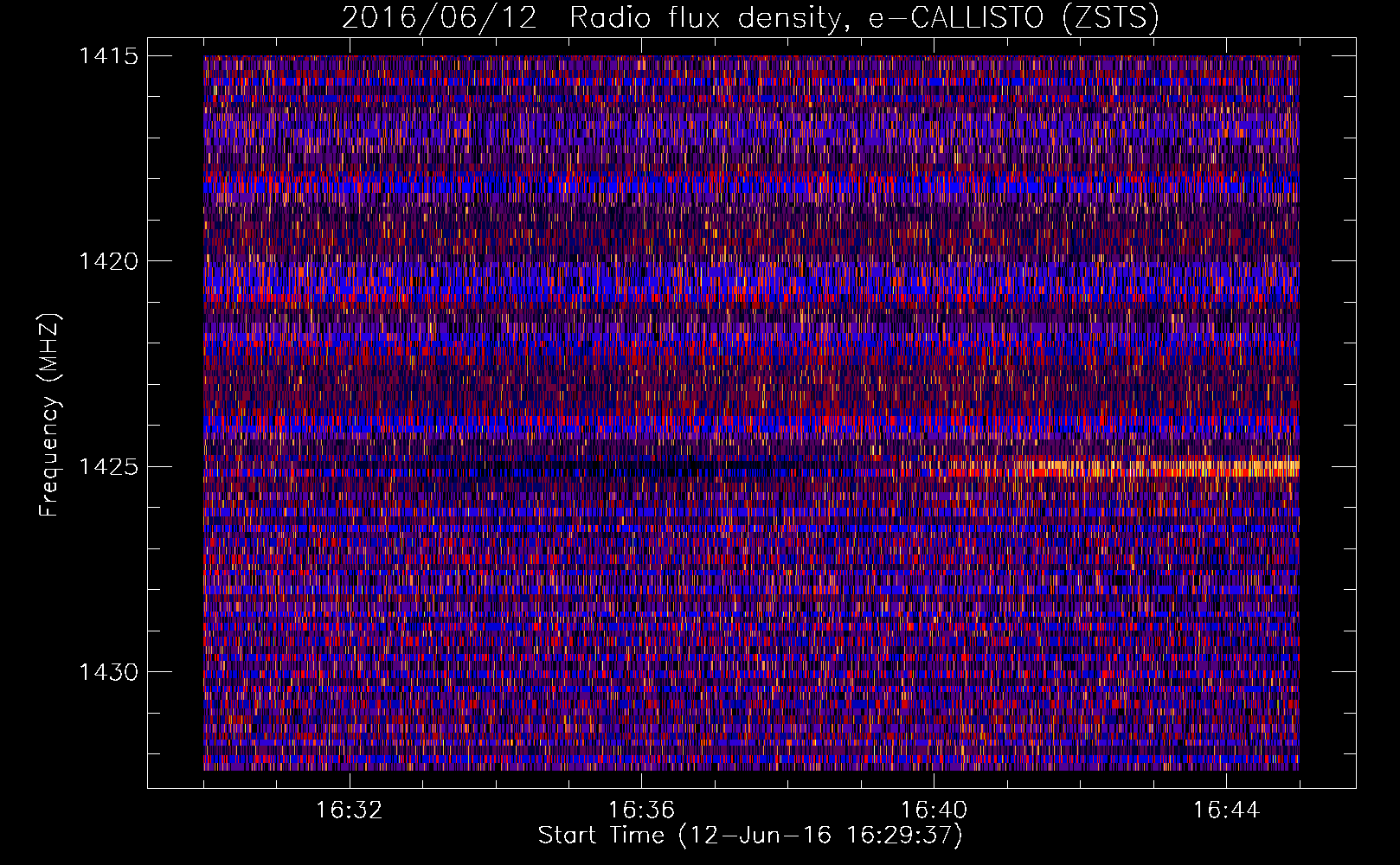Click the plot title '2016/06/12 Radio flux density, e-CALLISTO (ZSTS)'
Image resolution: width=1400 pixels, height=865 pixels.
pyautogui.click(x=750, y=18)
